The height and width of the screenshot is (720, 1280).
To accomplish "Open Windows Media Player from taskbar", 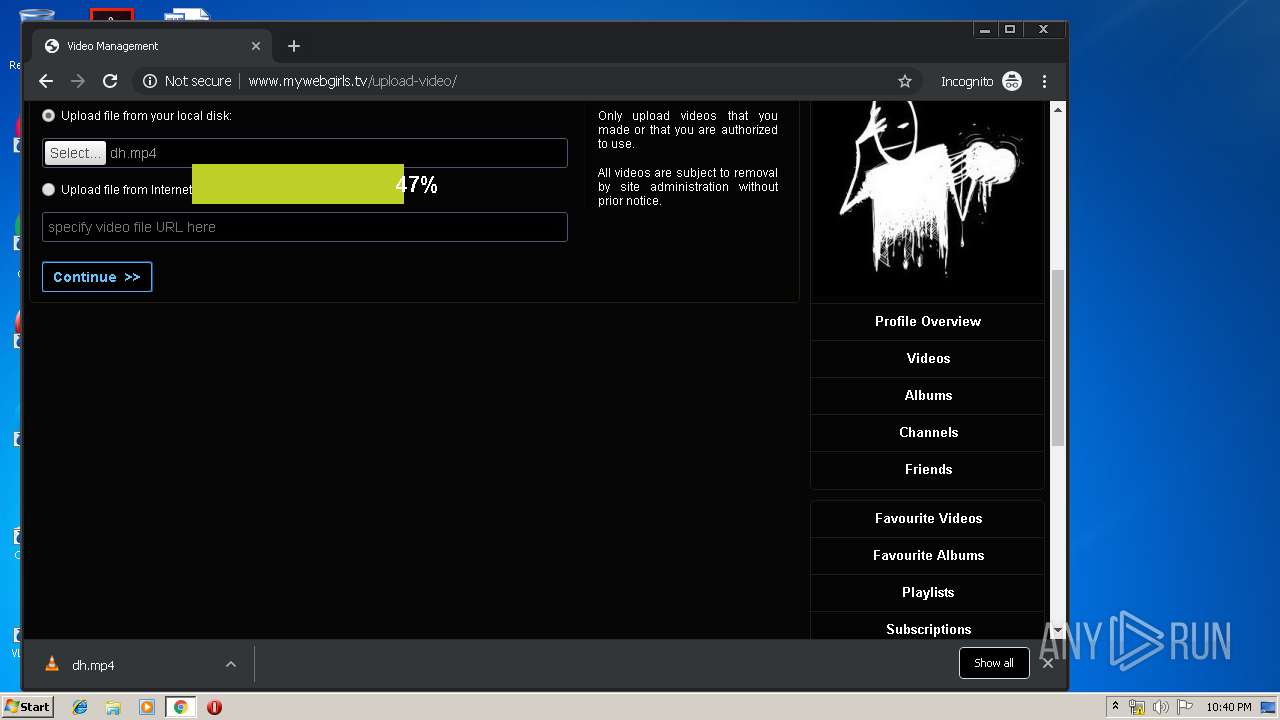I will click(x=147, y=707).
